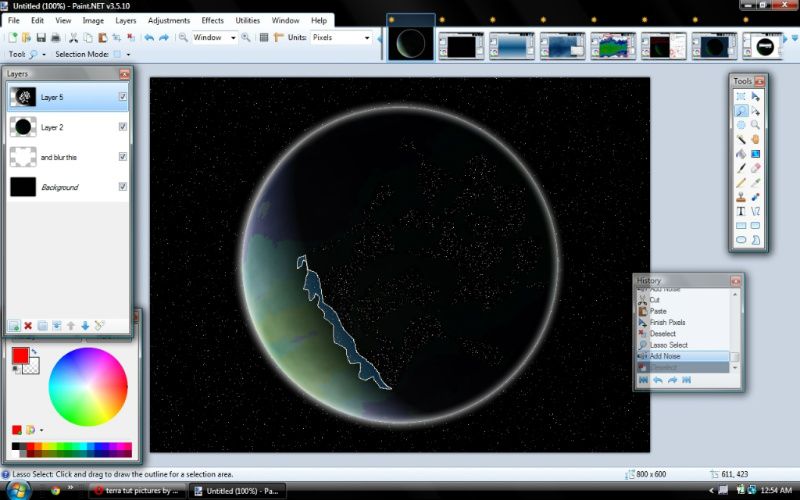Toggle the pixel grid icon
This screenshot has height=500, width=800.
(x=264, y=37)
